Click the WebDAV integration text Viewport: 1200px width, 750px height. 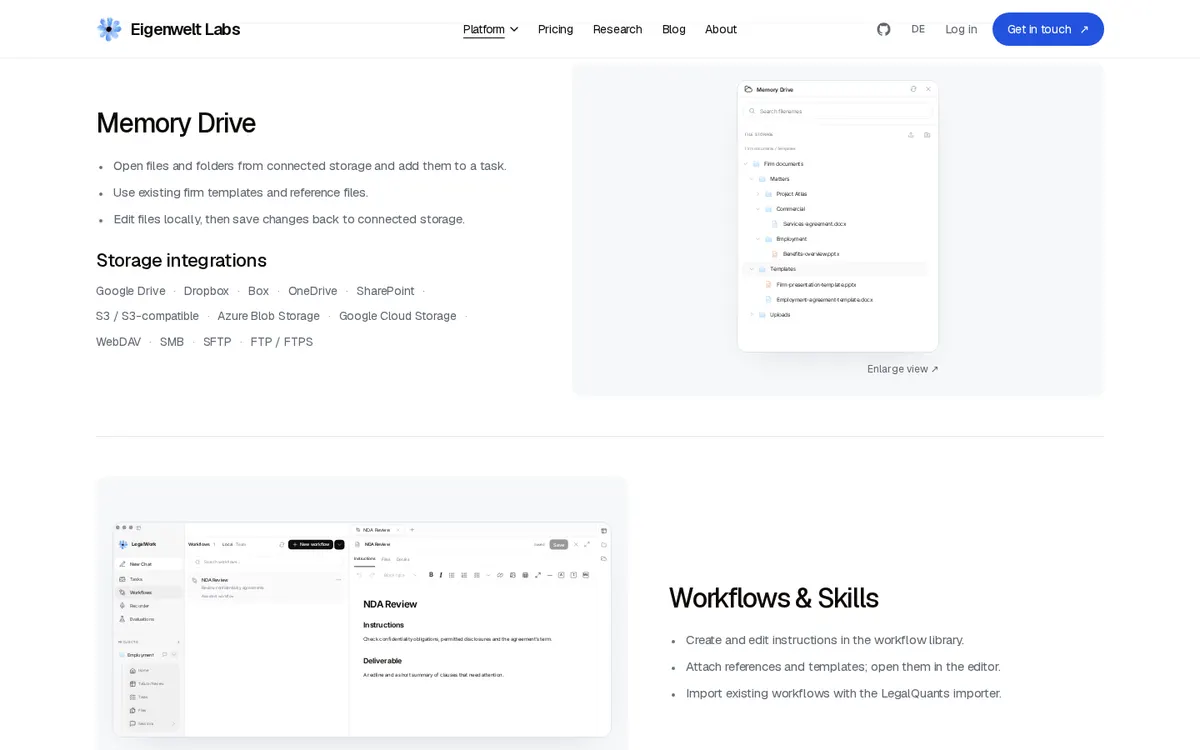click(118, 342)
